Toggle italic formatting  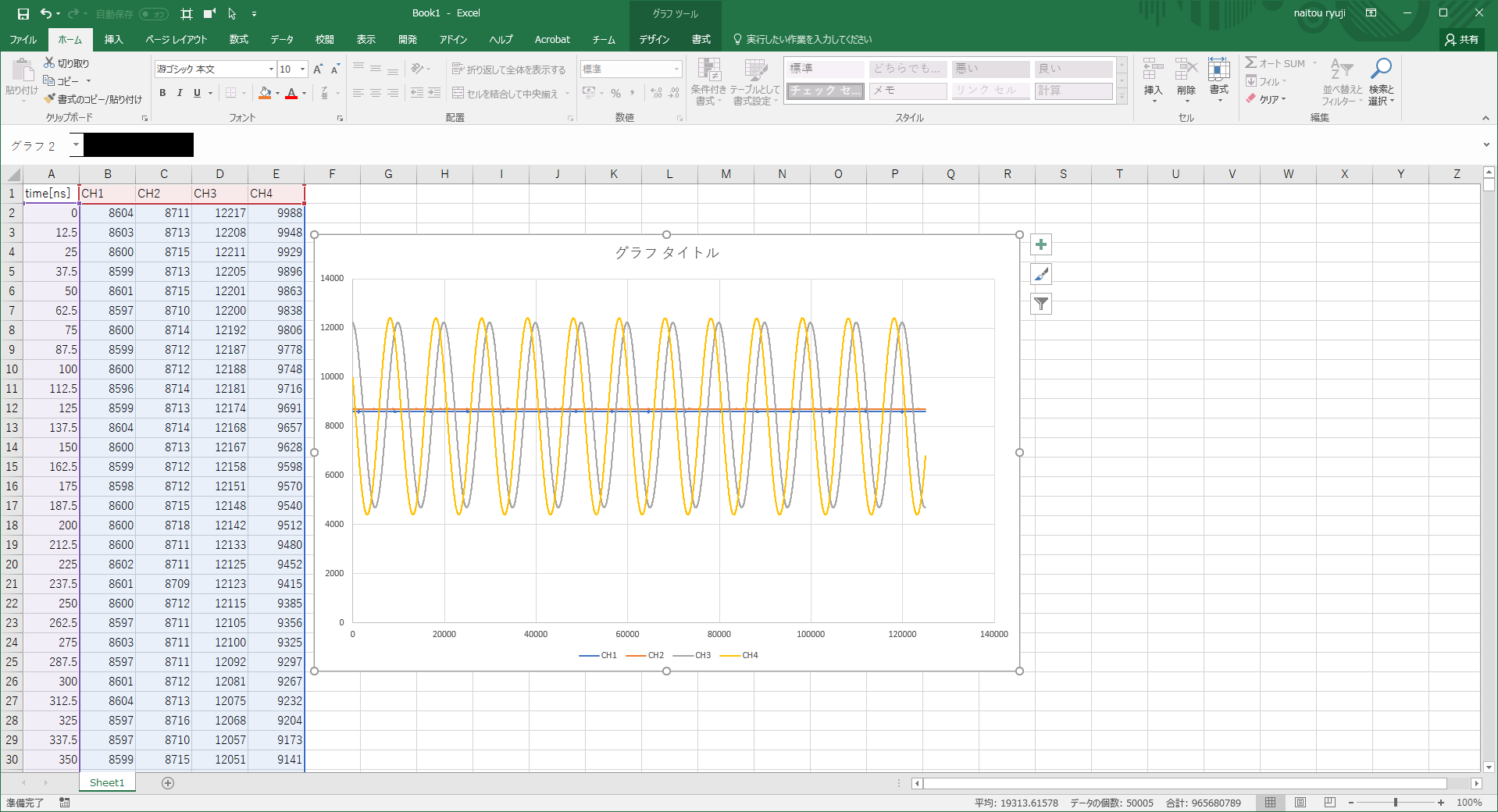180,93
